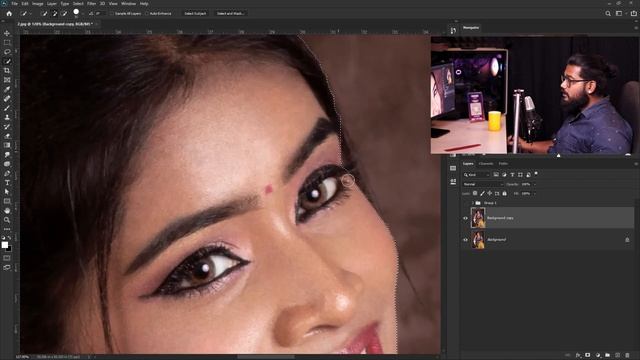Select the Clone Stamp tool
Viewport: 640px width, 360px height.
point(7,117)
